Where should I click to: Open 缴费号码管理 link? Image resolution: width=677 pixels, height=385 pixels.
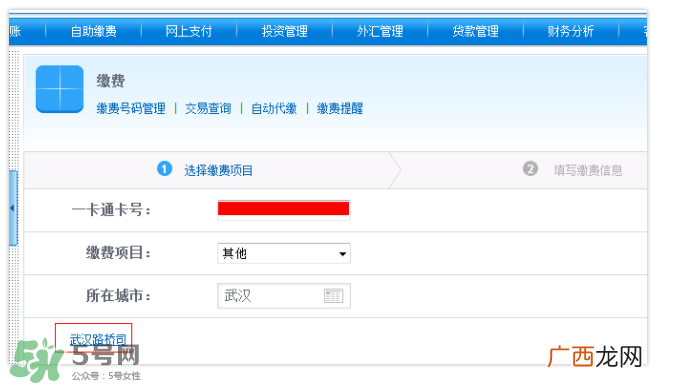pyautogui.click(x=131, y=108)
